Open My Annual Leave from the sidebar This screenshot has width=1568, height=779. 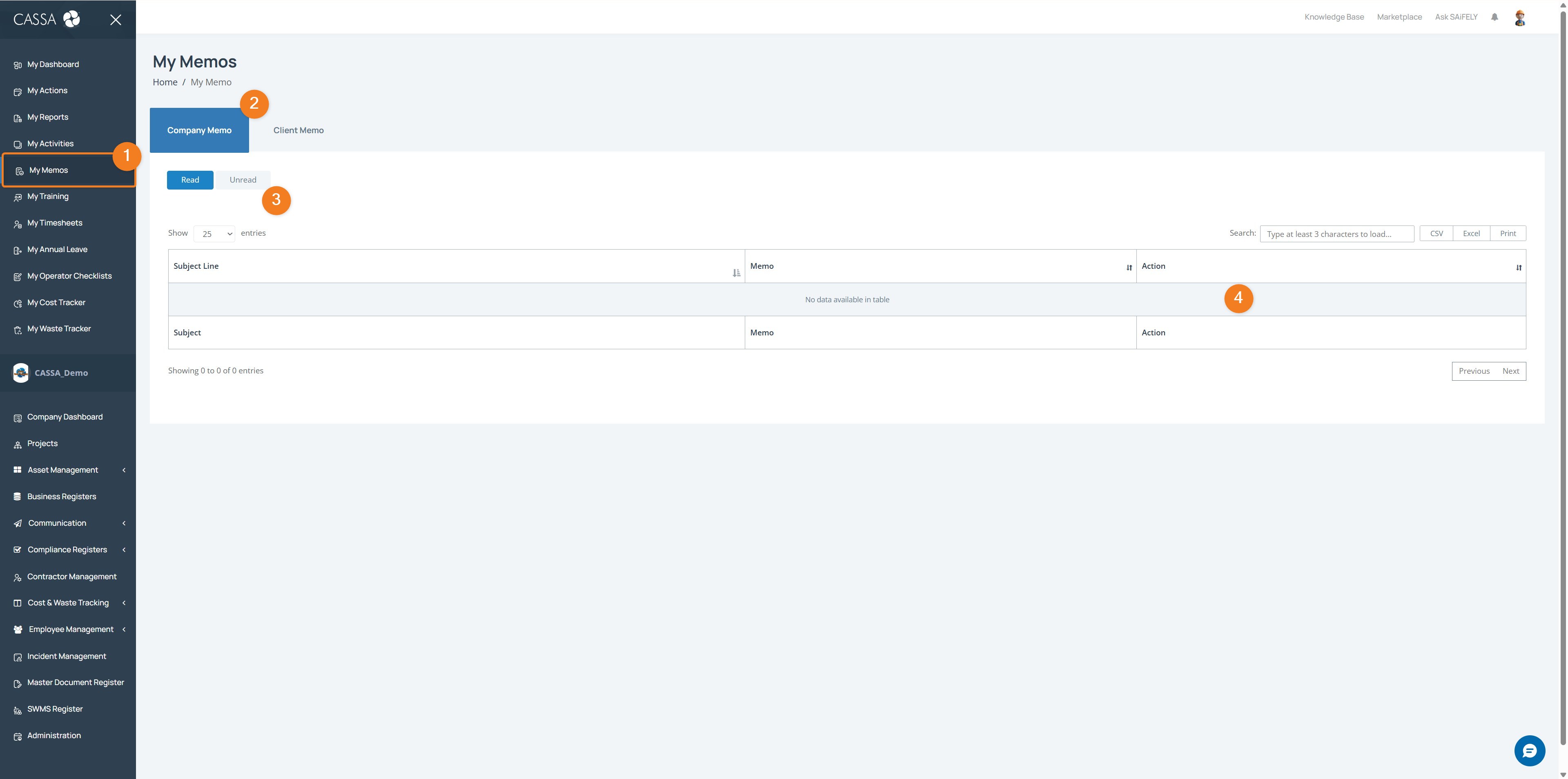click(x=57, y=249)
